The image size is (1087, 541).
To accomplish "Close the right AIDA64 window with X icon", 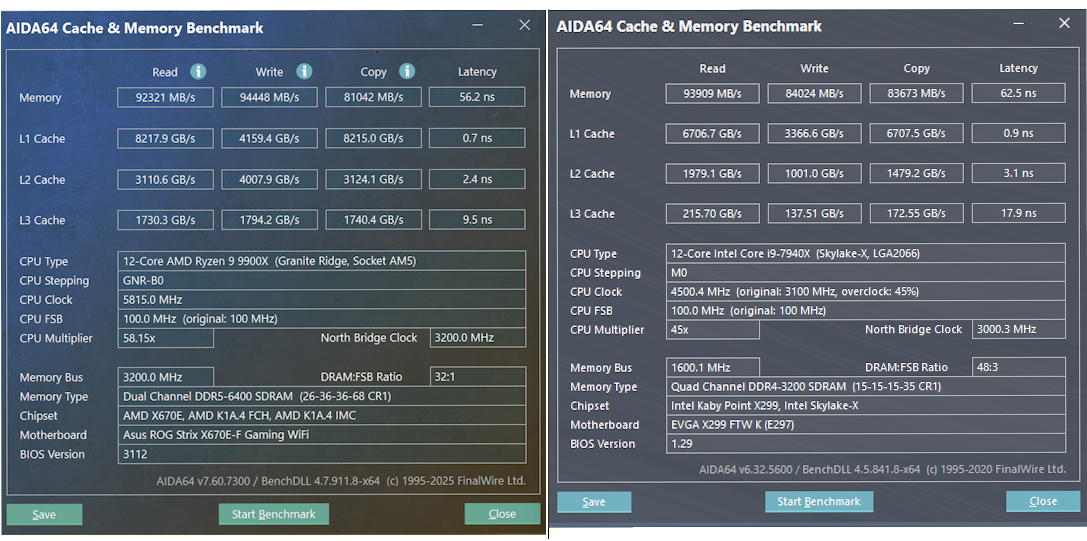I will pos(1064,23).
